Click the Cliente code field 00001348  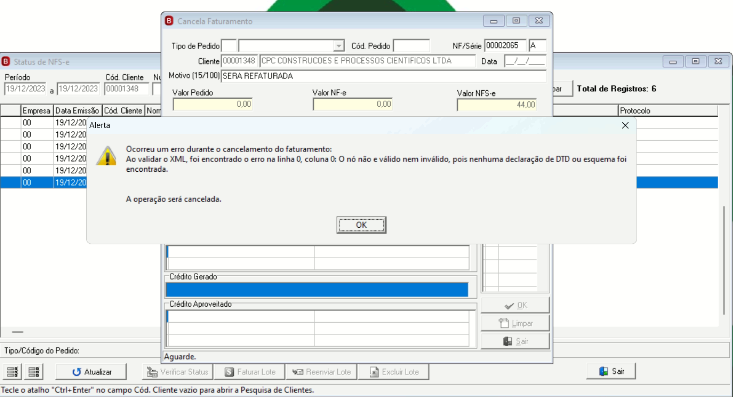click(x=239, y=61)
